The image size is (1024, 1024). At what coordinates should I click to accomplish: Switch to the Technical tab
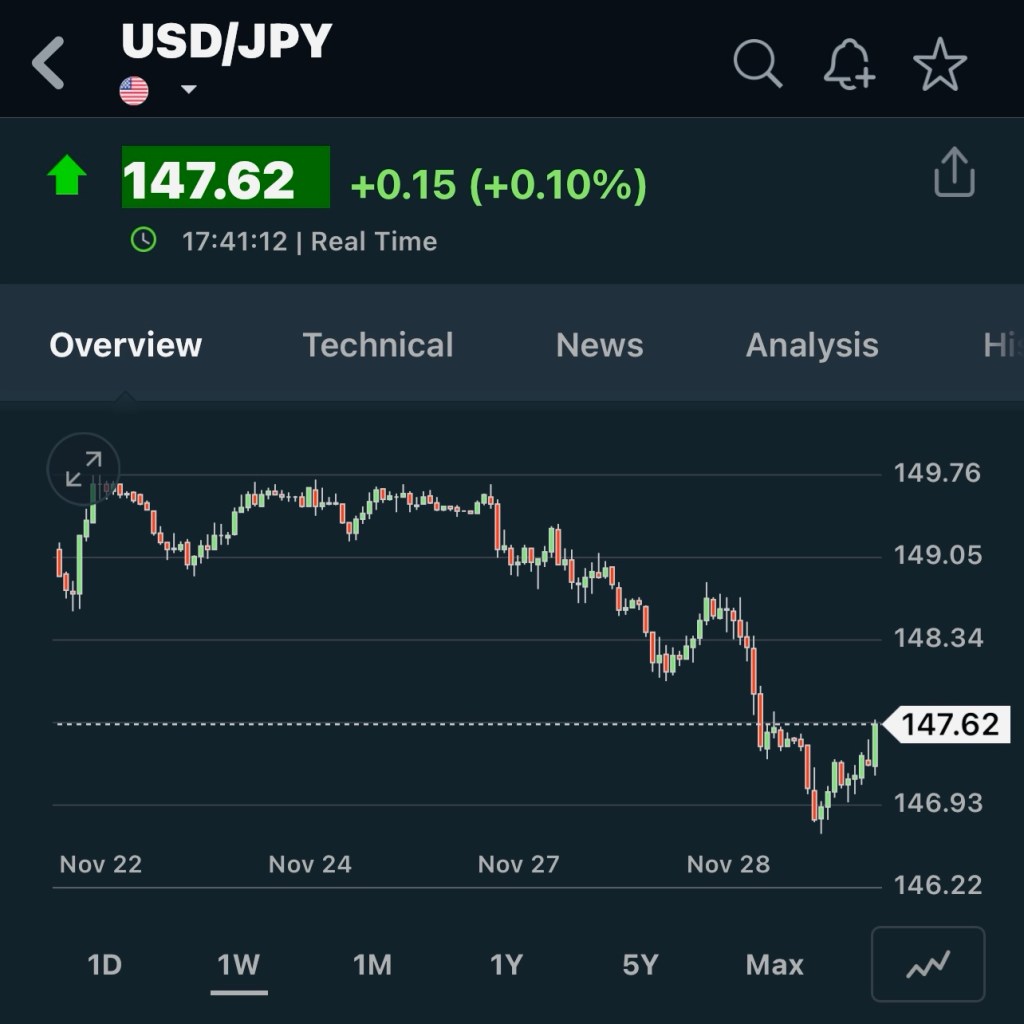pos(378,345)
